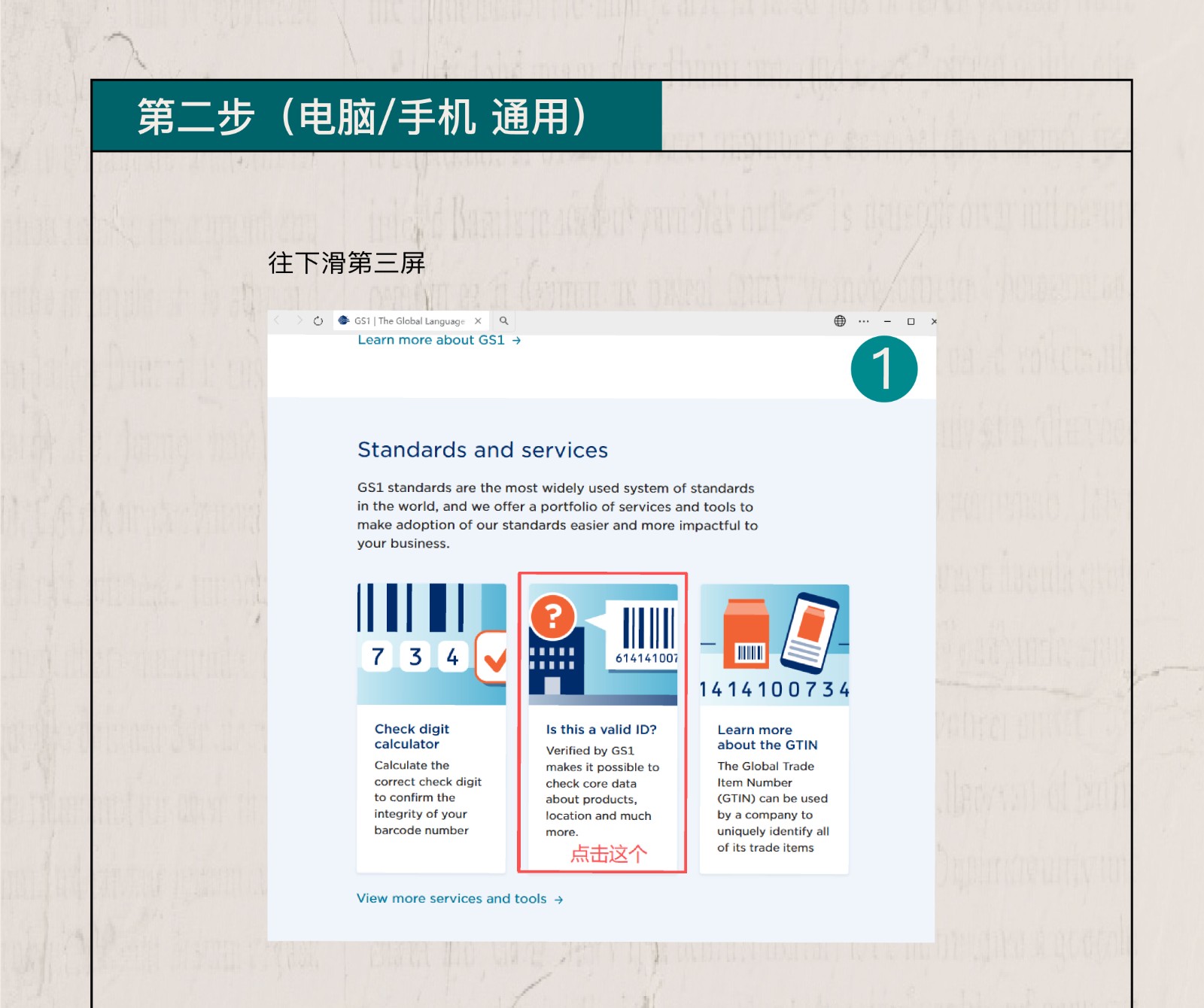Screen dimensions: 1204x1008
Task: Open the Learn more about the GTIN image
Action: [x=774, y=645]
